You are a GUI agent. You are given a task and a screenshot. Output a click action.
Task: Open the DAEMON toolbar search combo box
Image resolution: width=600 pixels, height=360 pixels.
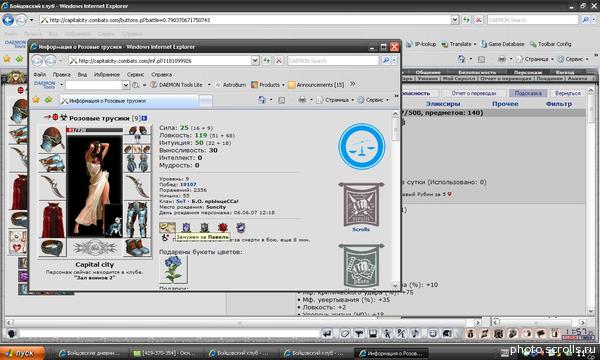126,85
